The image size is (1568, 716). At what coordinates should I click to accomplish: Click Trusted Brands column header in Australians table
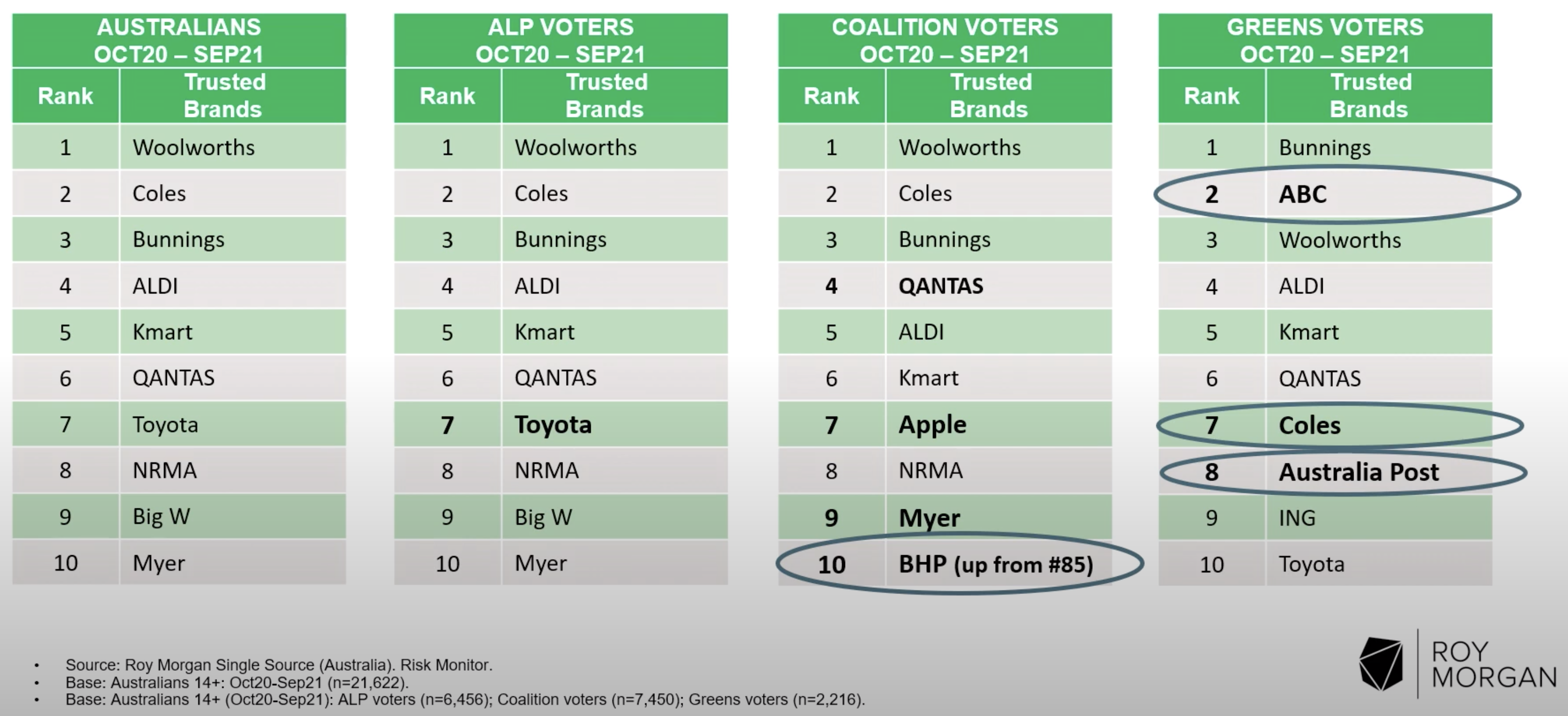coord(224,95)
